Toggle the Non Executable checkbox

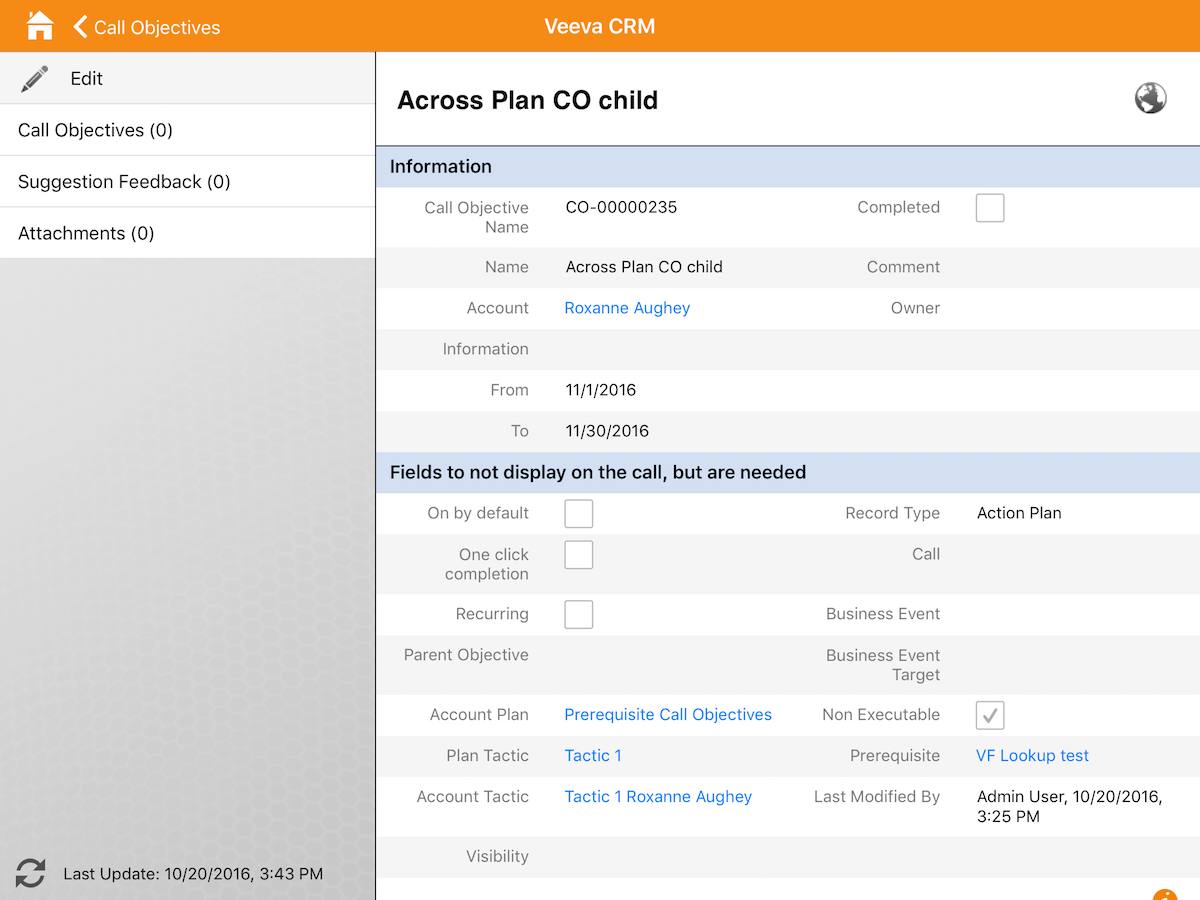[989, 715]
